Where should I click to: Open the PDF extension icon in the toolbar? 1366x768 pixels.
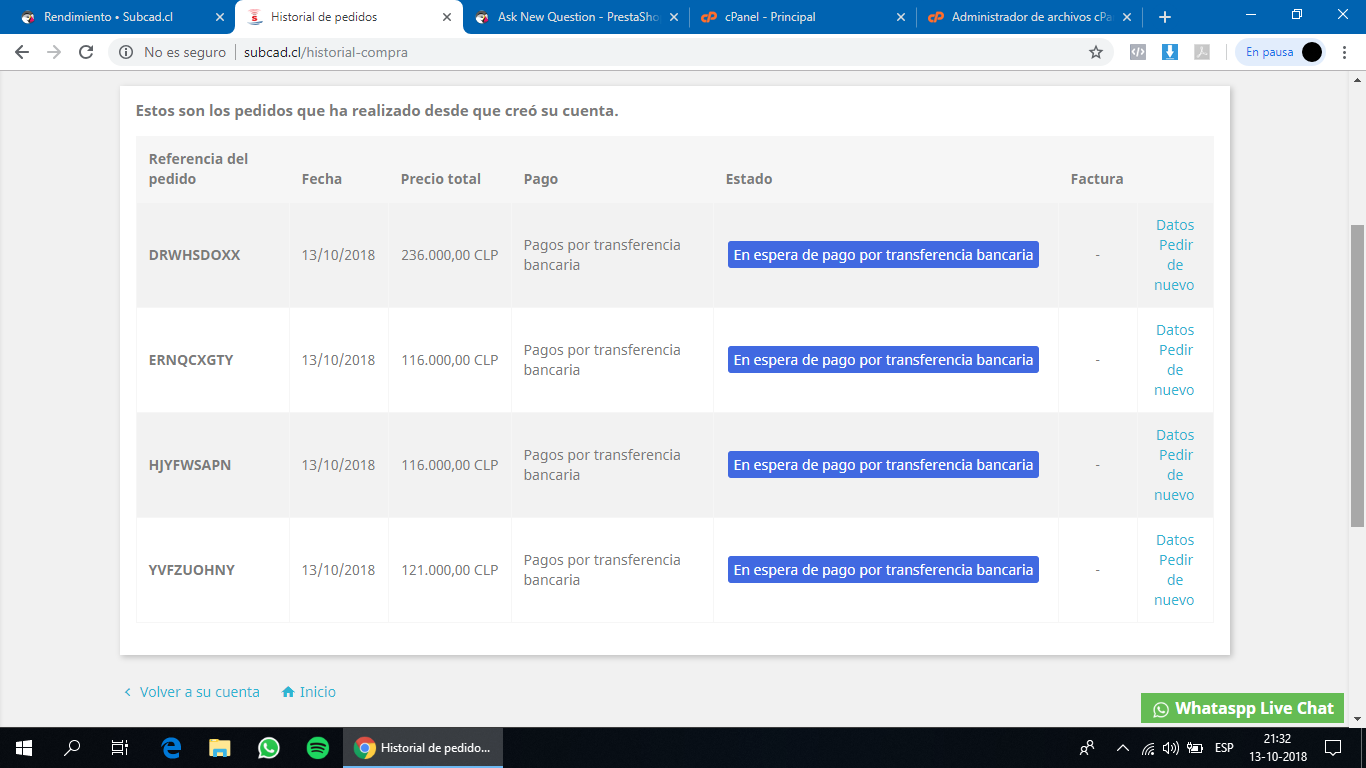click(1202, 52)
